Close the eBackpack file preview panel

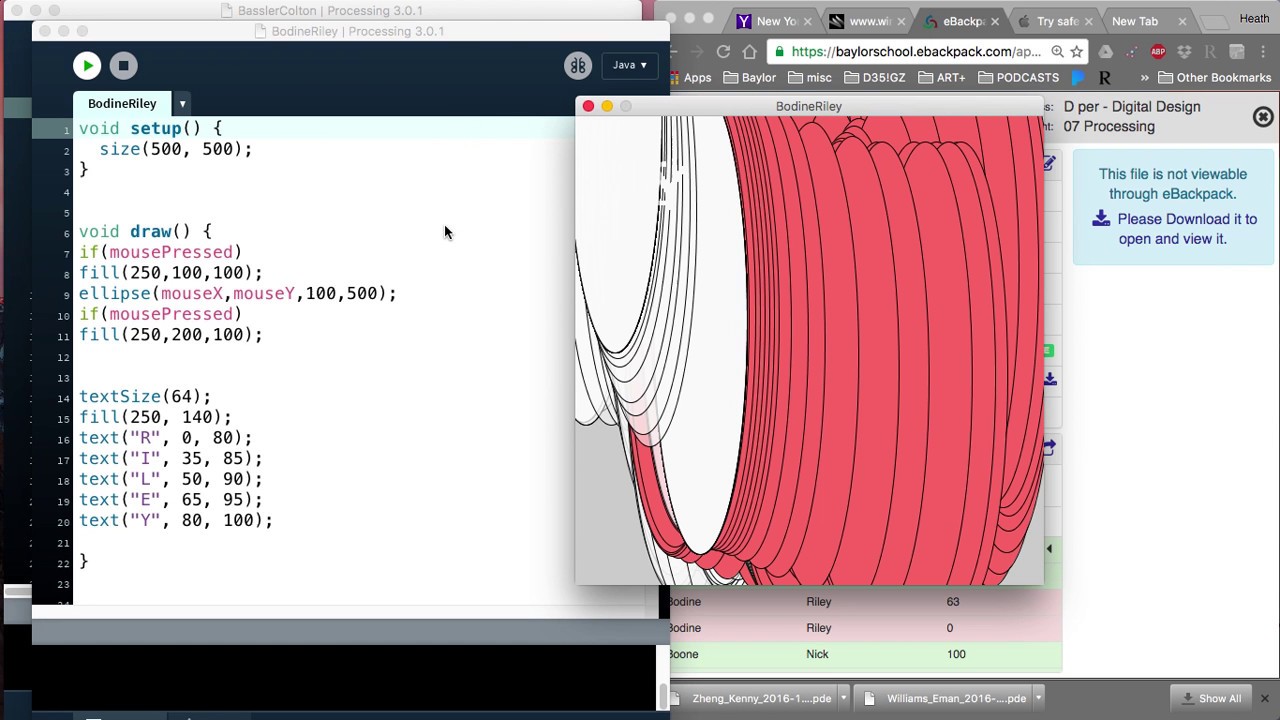[x=1263, y=117]
